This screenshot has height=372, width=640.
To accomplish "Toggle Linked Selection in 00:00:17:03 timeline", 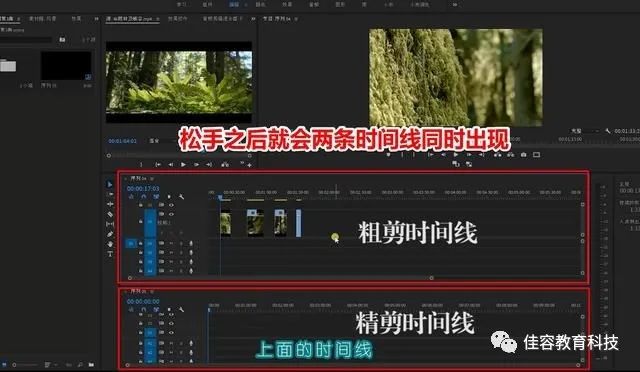I will click(x=156, y=197).
